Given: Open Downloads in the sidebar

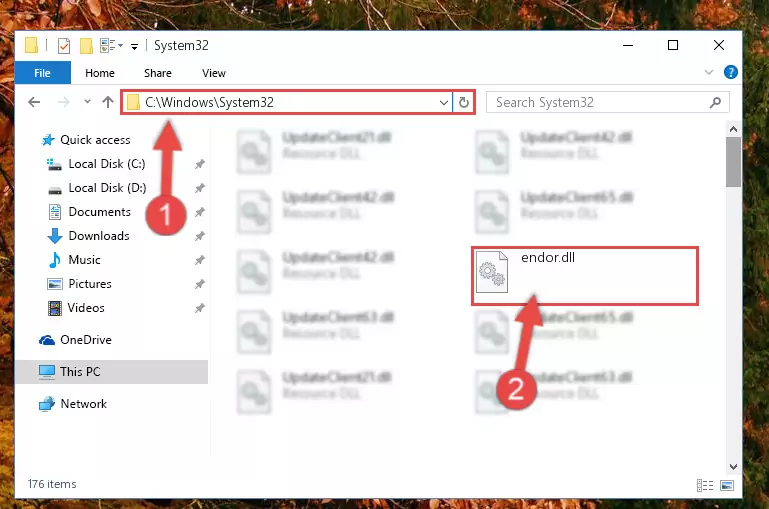Looking at the screenshot, I should [89, 236].
